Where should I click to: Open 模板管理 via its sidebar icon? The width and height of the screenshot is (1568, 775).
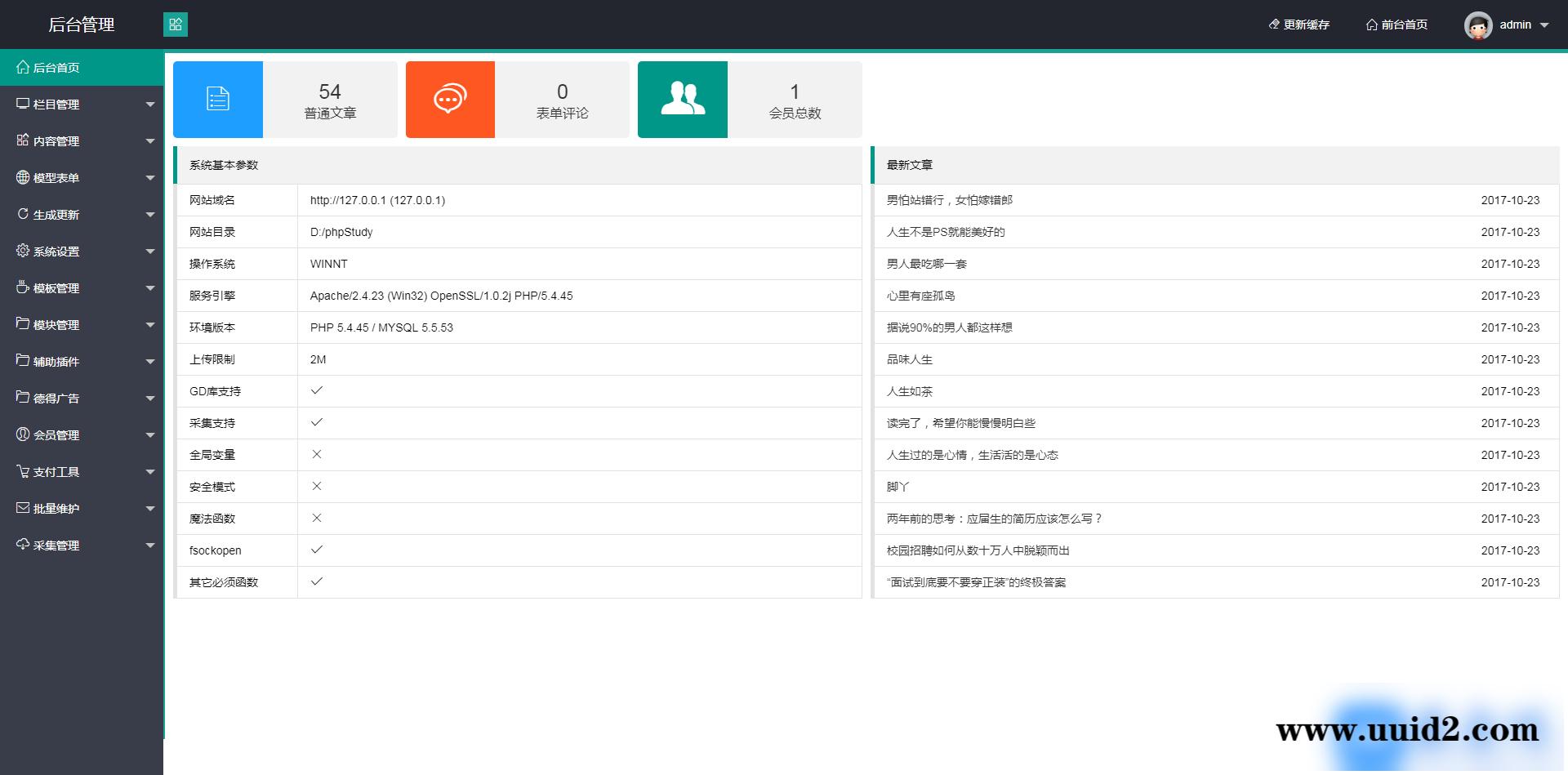22,287
